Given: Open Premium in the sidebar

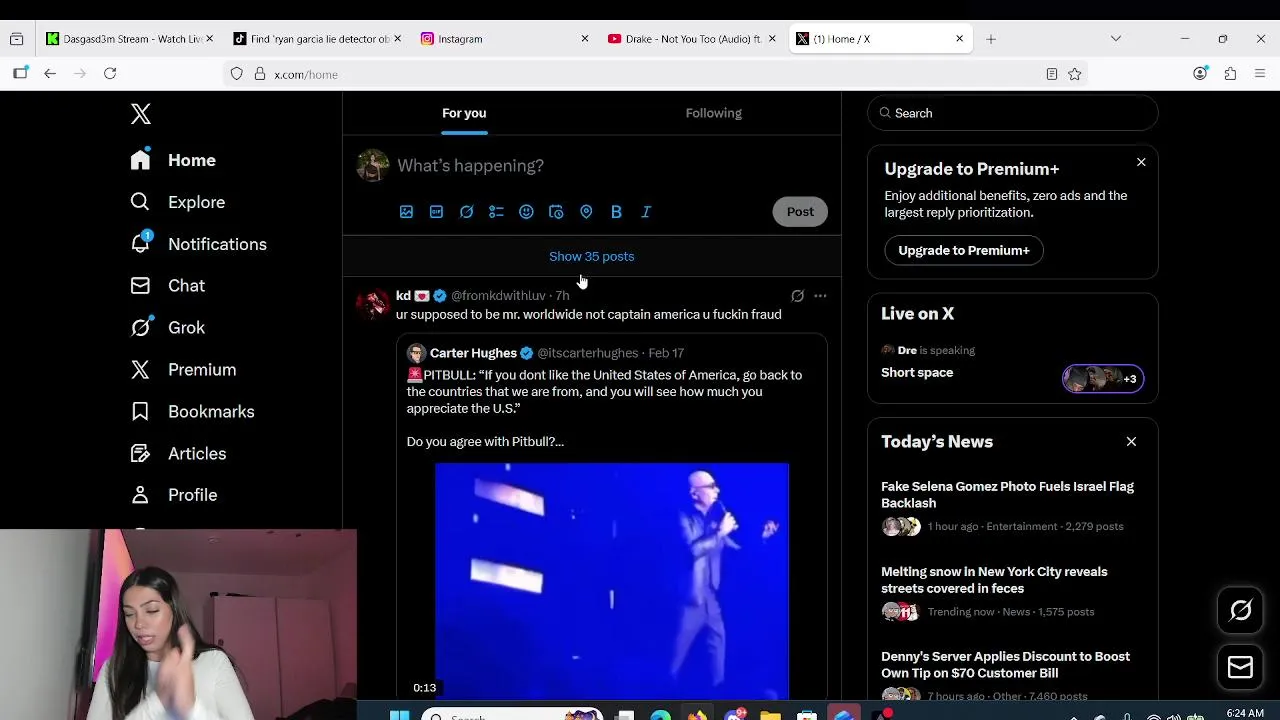Looking at the screenshot, I should (x=184, y=370).
